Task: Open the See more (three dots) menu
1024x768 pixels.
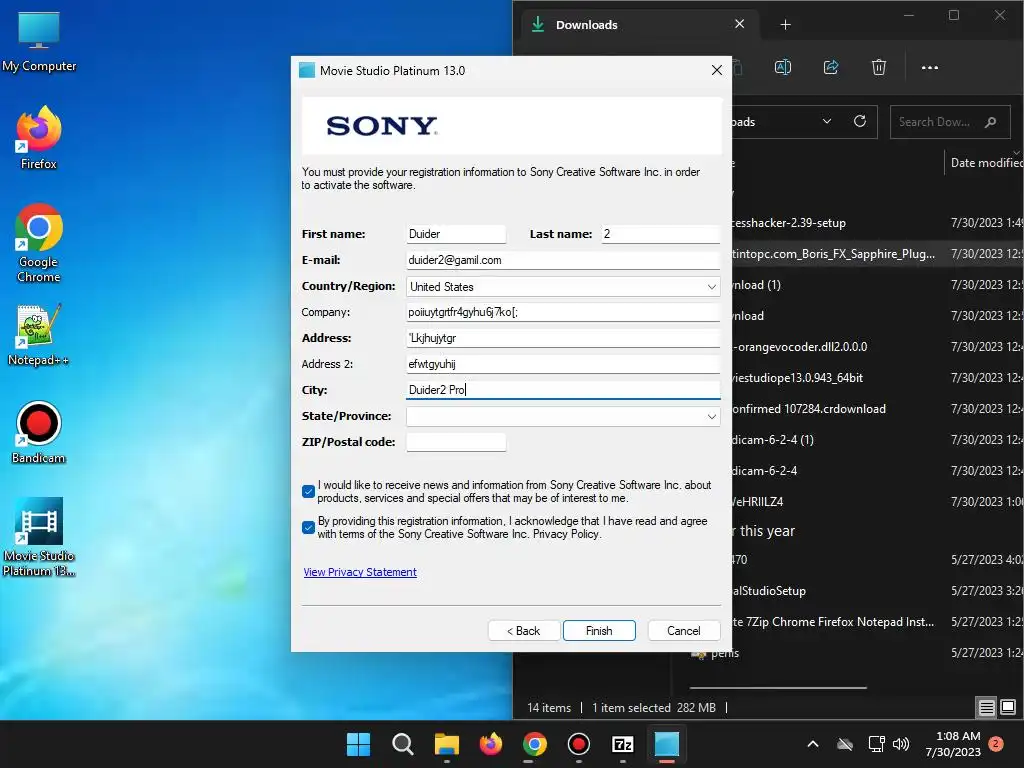Action: tap(929, 67)
